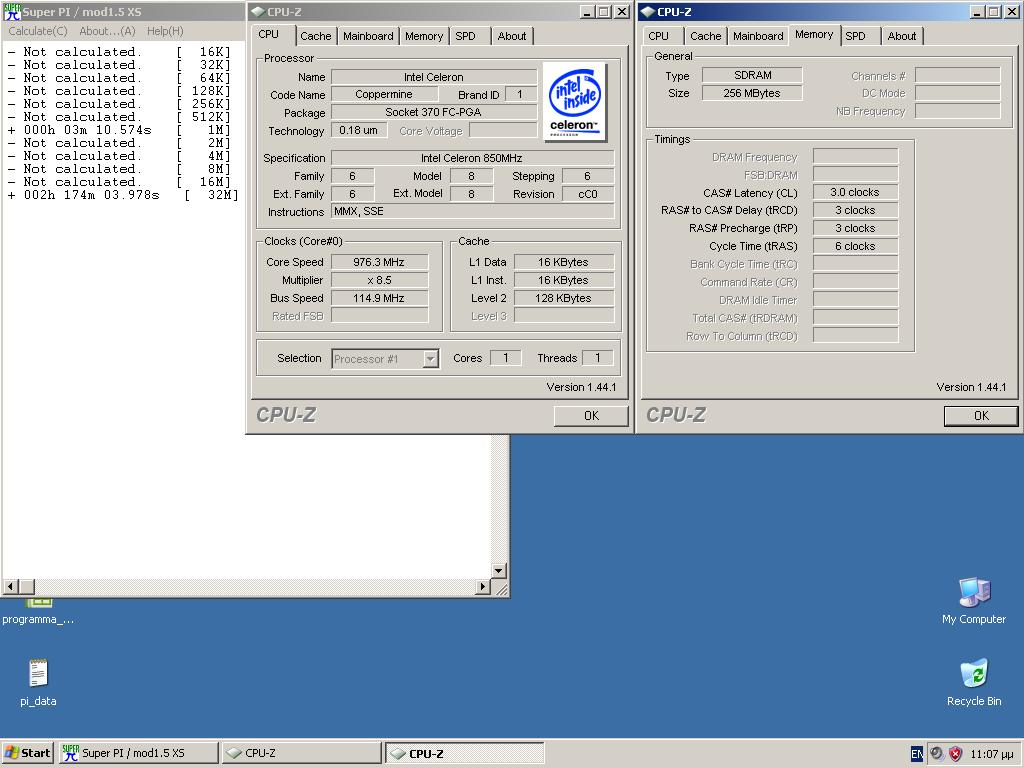Open the Windows Start button
This screenshot has height=768, width=1024.
pyautogui.click(x=27, y=753)
